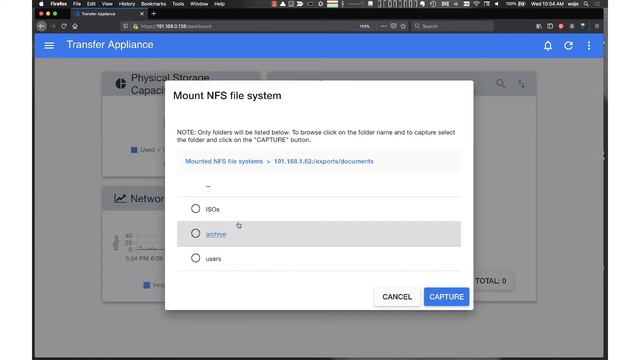
Task: Click the browser home icon
Action: (75, 26)
